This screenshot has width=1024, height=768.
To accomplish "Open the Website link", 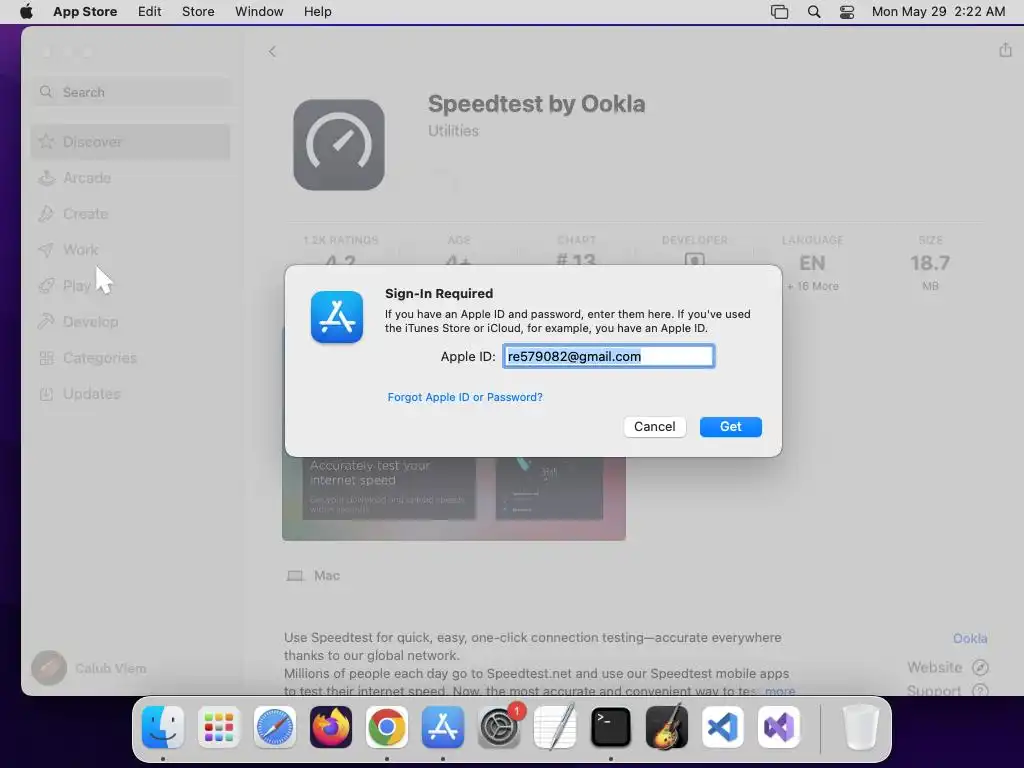I will click(x=948, y=667).
